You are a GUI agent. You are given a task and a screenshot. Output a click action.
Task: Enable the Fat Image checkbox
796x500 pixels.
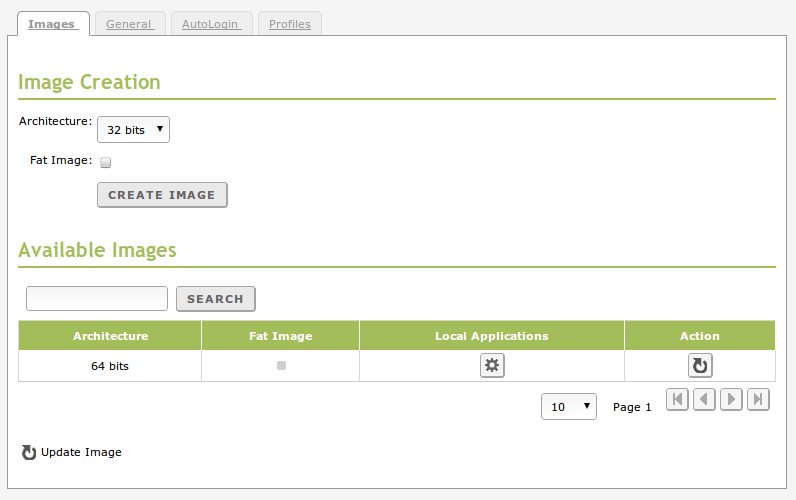coord(106,162)
